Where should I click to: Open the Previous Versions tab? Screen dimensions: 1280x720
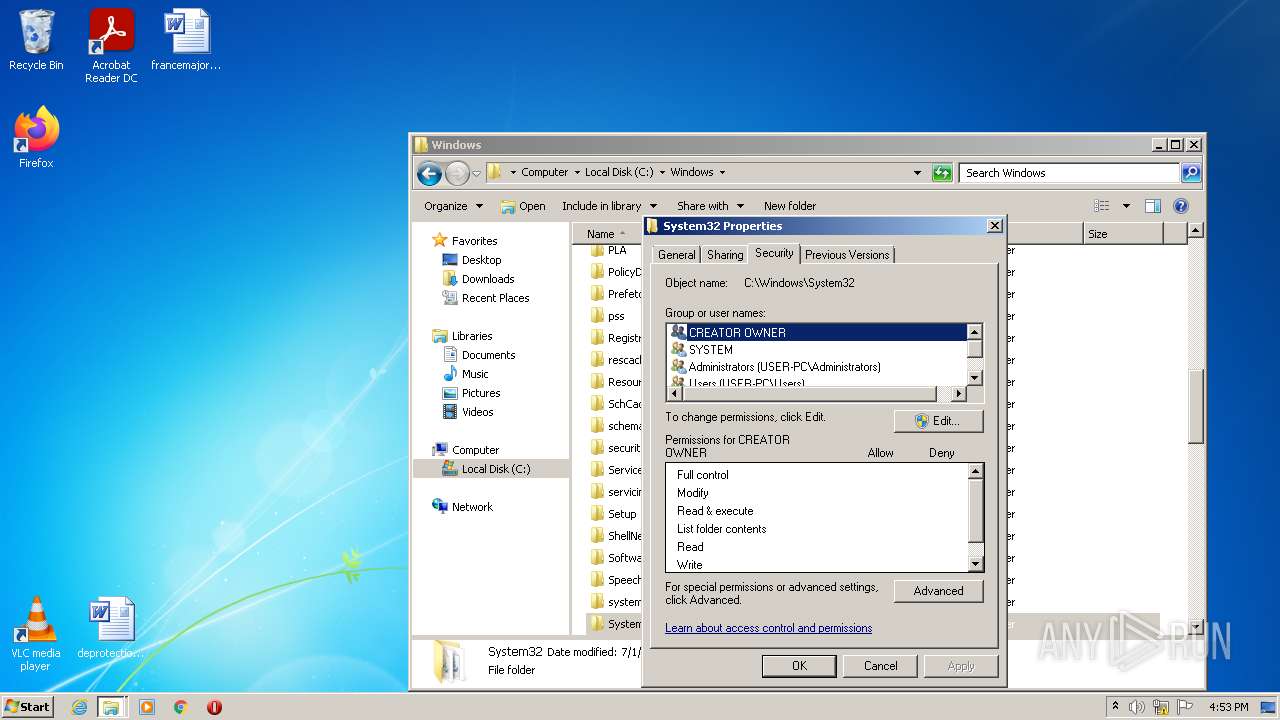point(847,255)
